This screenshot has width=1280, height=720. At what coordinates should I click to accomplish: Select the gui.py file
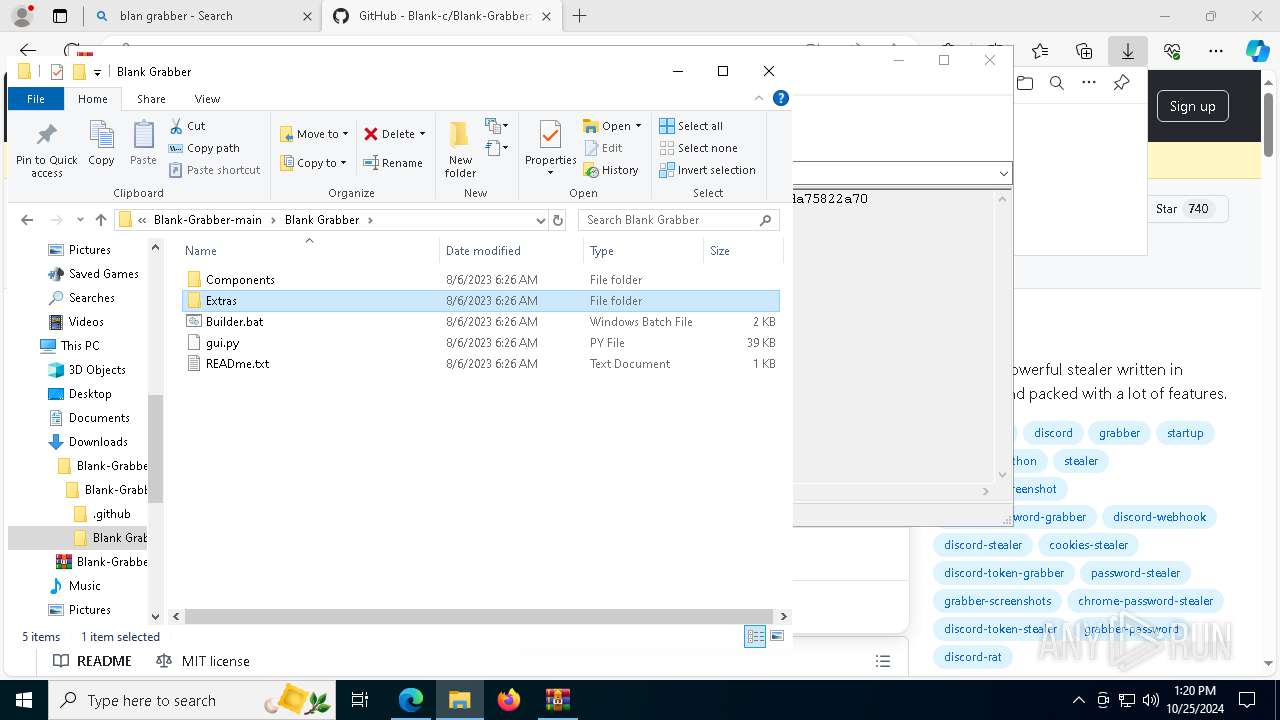click(222, 343)
